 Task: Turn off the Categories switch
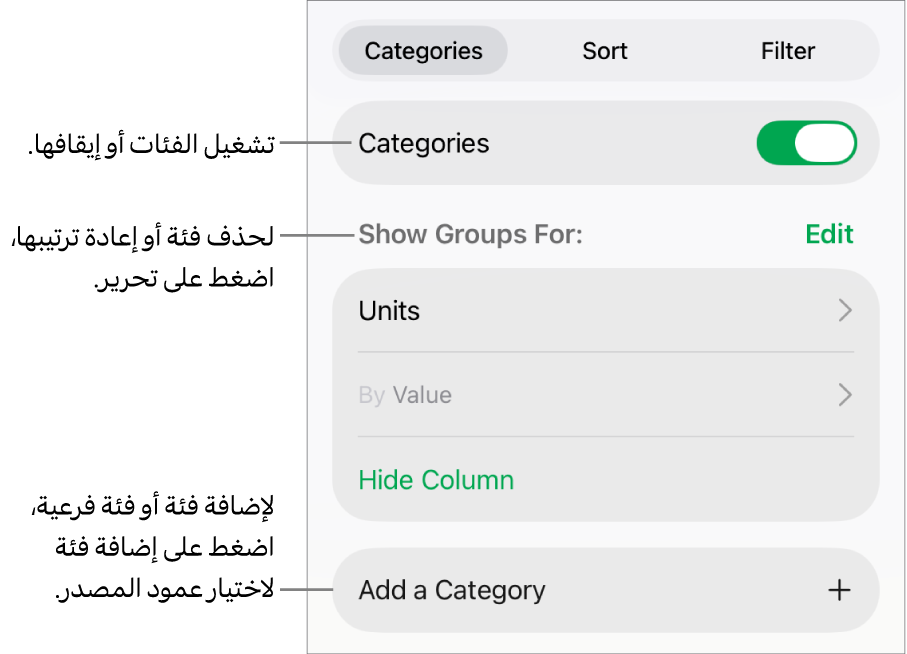click(807, 143)
